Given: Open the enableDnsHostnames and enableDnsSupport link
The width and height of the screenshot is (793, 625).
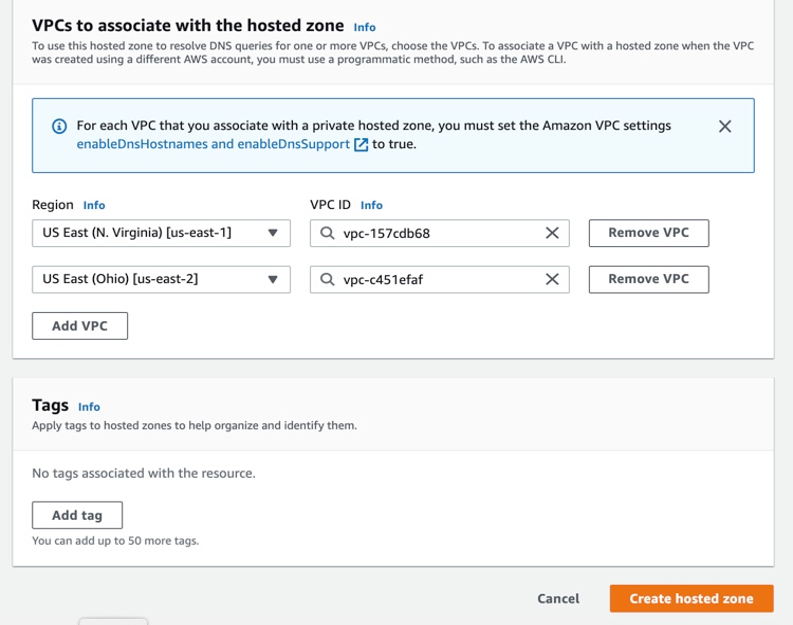Looking at the screenshot, I should click(213, 144).
